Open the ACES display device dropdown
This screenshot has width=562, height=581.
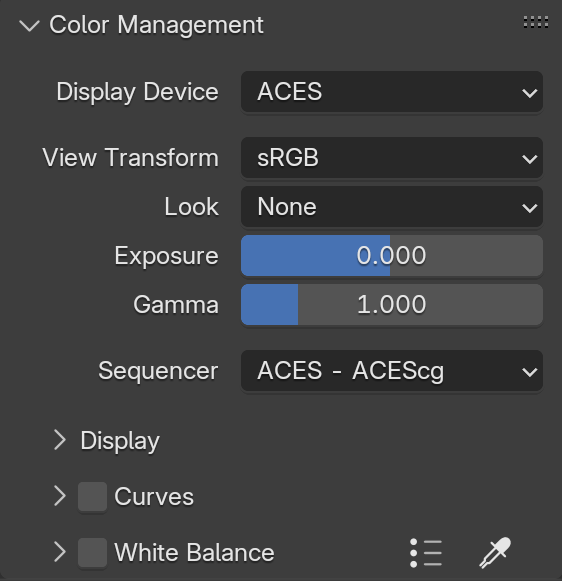[392, 92]
